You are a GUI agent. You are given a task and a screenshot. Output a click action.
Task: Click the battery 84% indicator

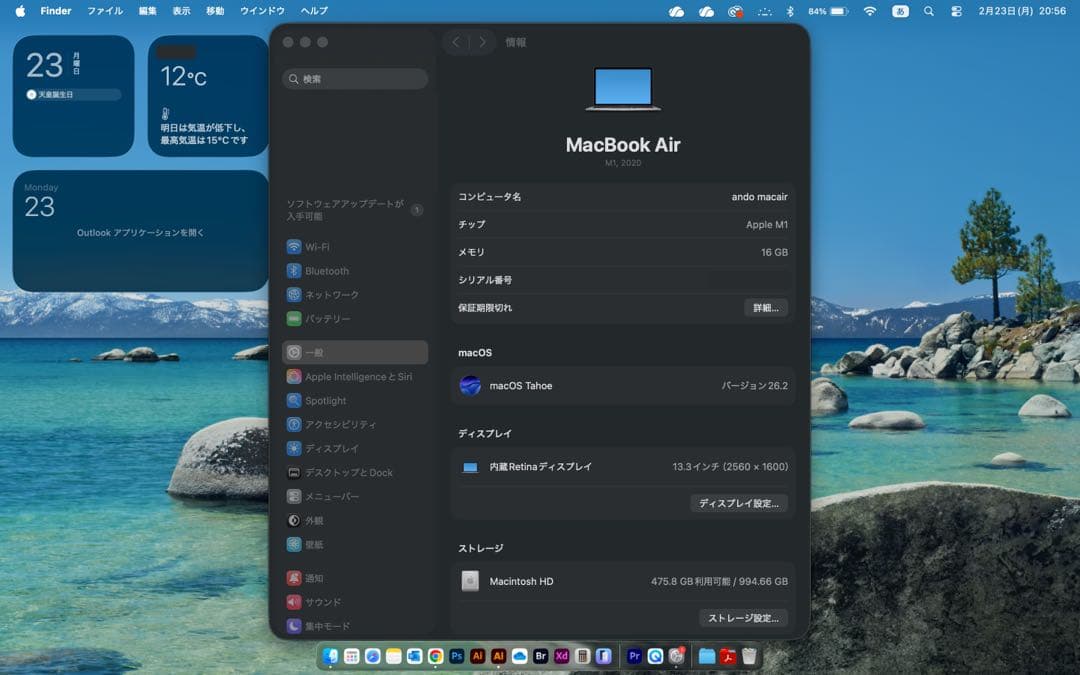pos(827,11)
